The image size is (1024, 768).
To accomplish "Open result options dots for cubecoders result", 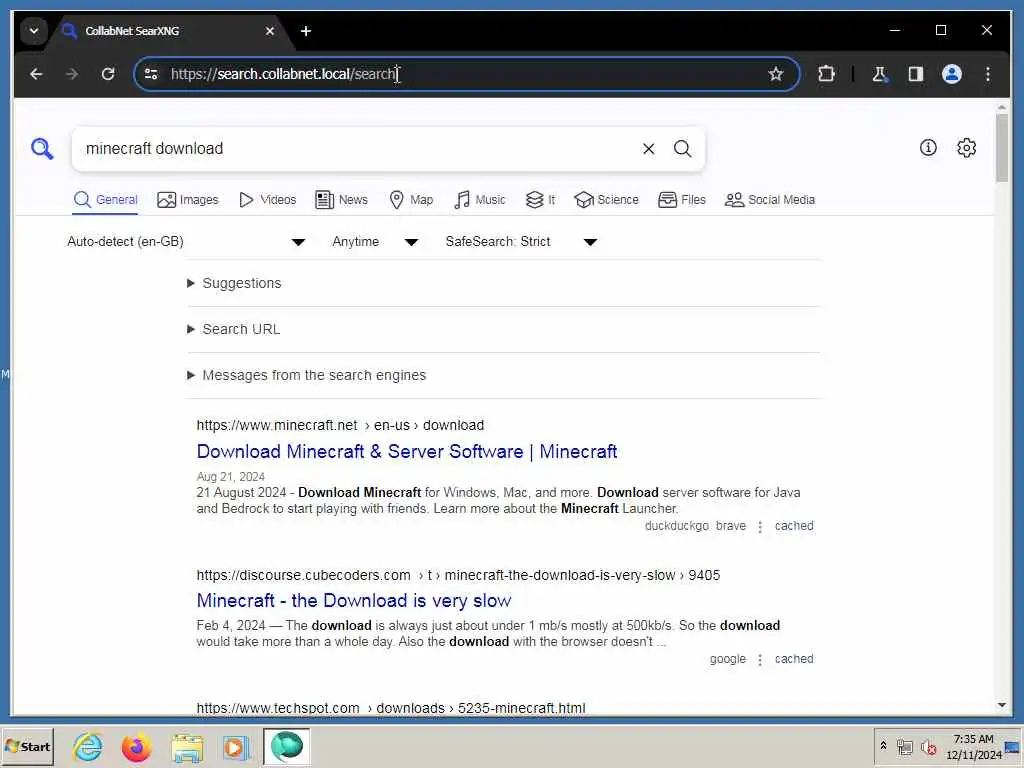I will click(760, 660).
